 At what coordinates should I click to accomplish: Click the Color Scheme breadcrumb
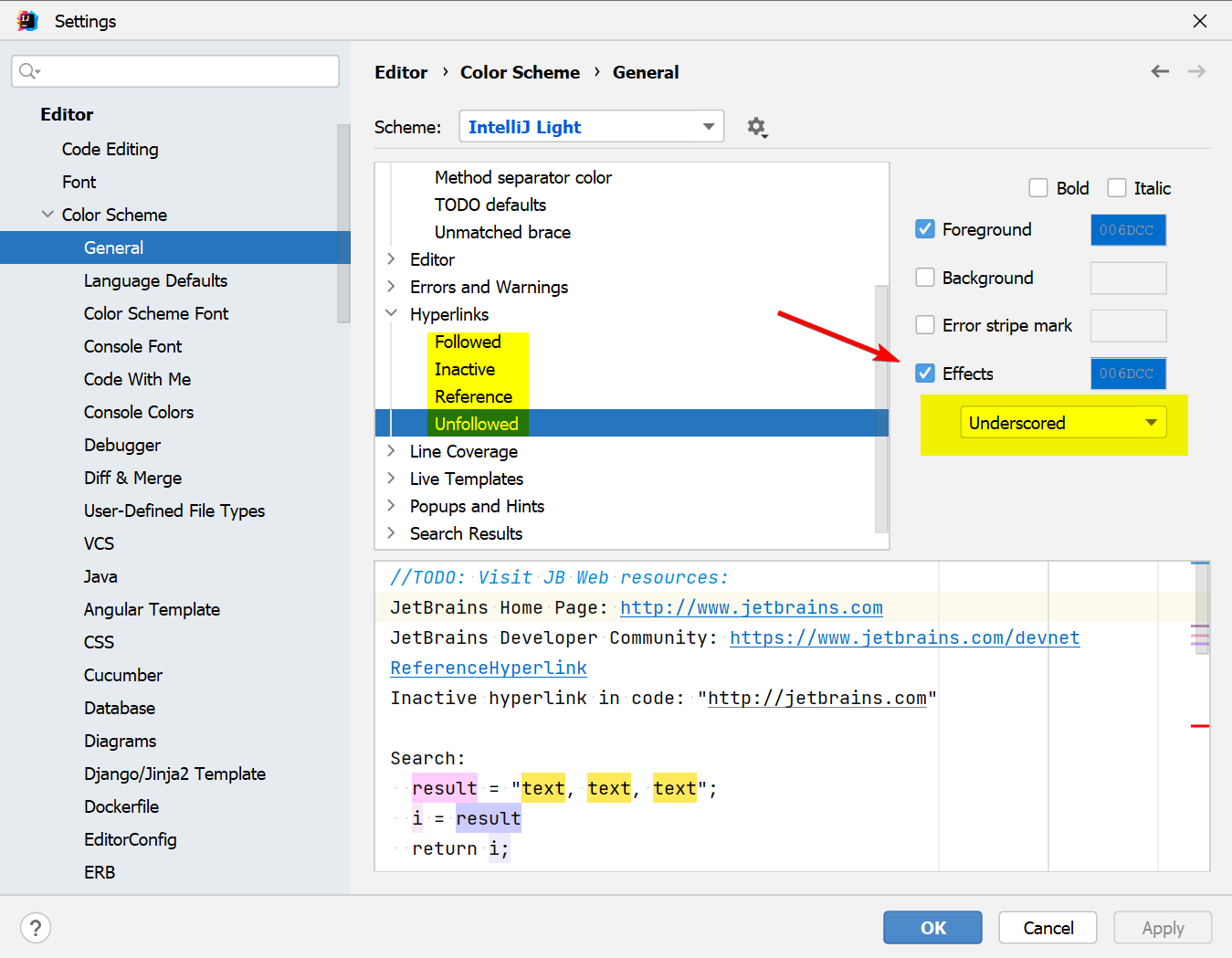pyautogui.click(x=520, y=72)
